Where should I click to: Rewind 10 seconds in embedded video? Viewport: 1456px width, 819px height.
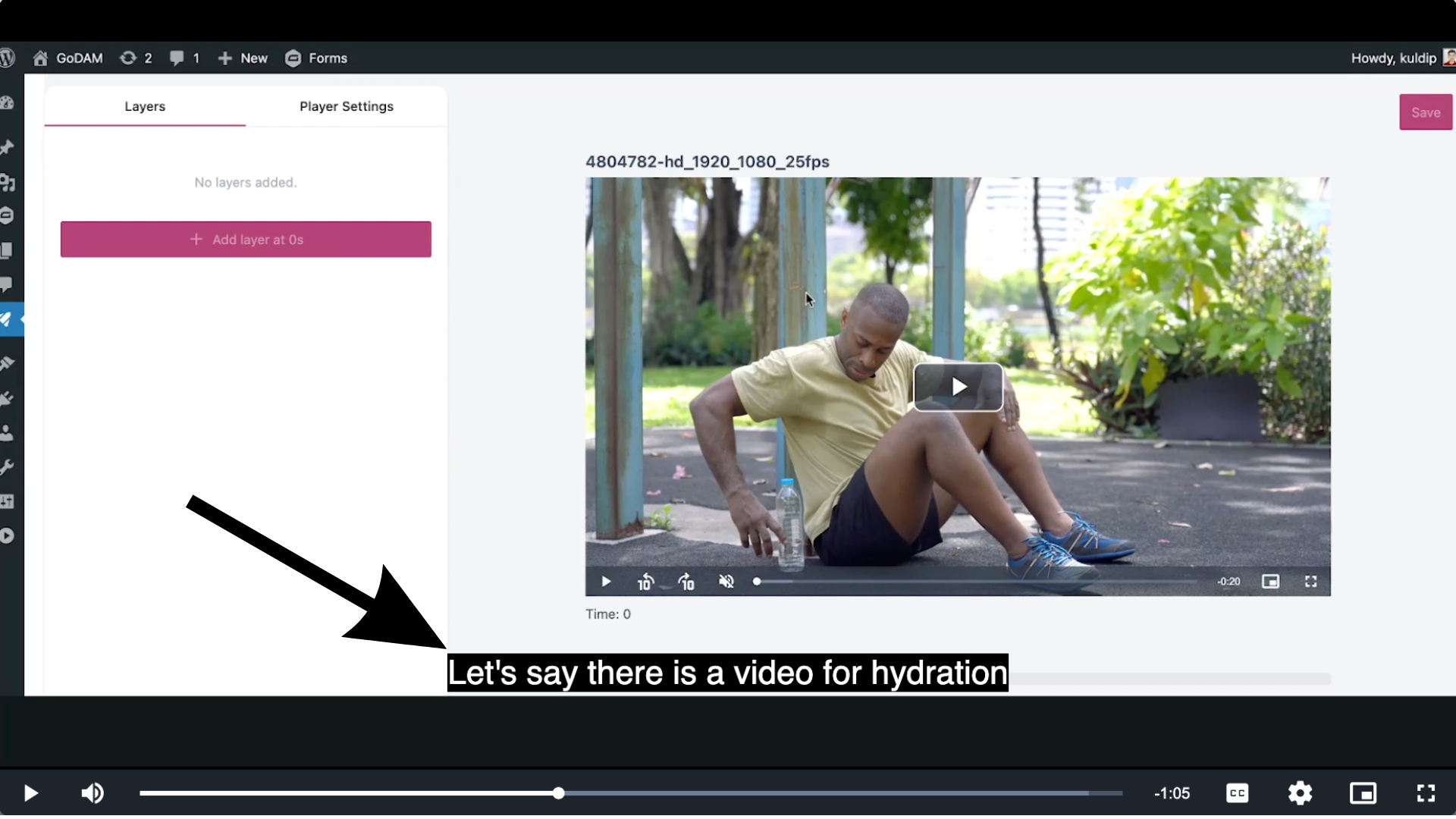coord(645,582)
